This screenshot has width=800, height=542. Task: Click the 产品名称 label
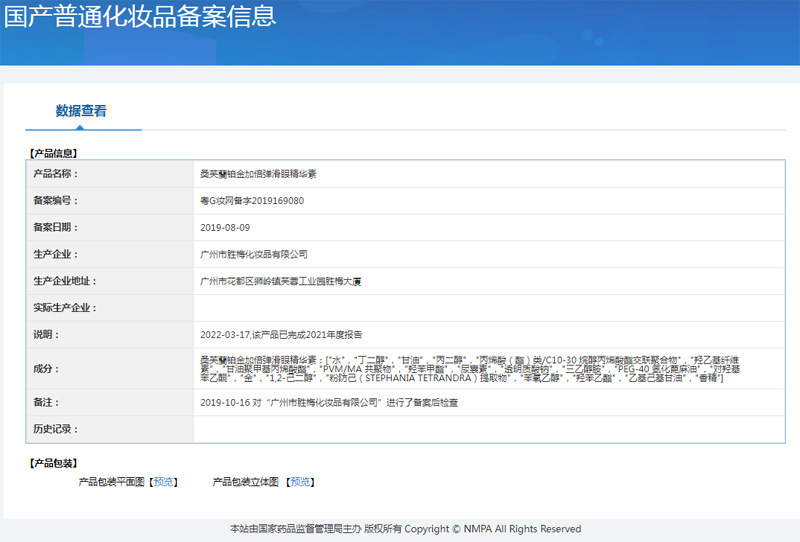55,174
